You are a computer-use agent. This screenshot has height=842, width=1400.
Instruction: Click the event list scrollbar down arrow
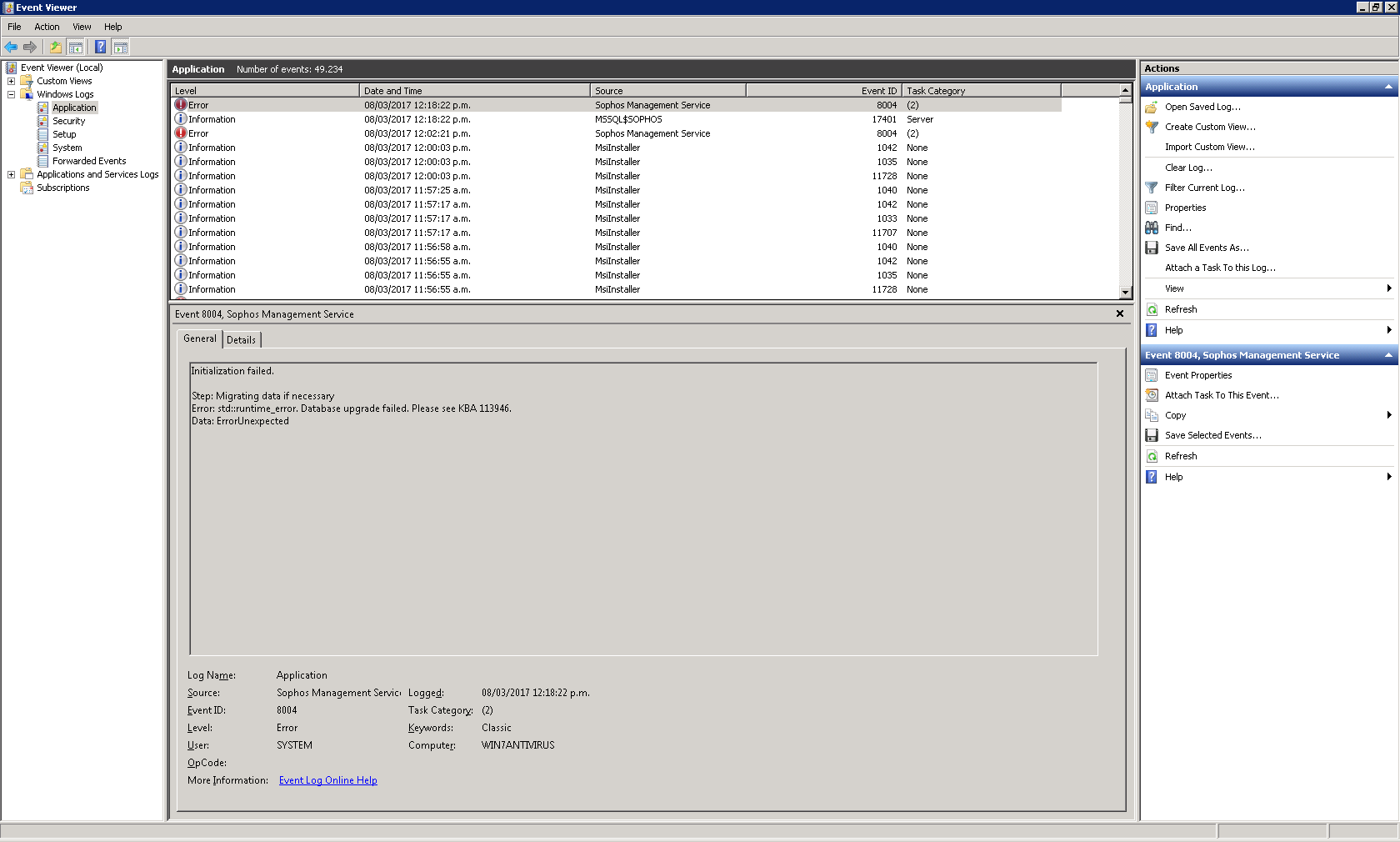(x=1125, y=293)
